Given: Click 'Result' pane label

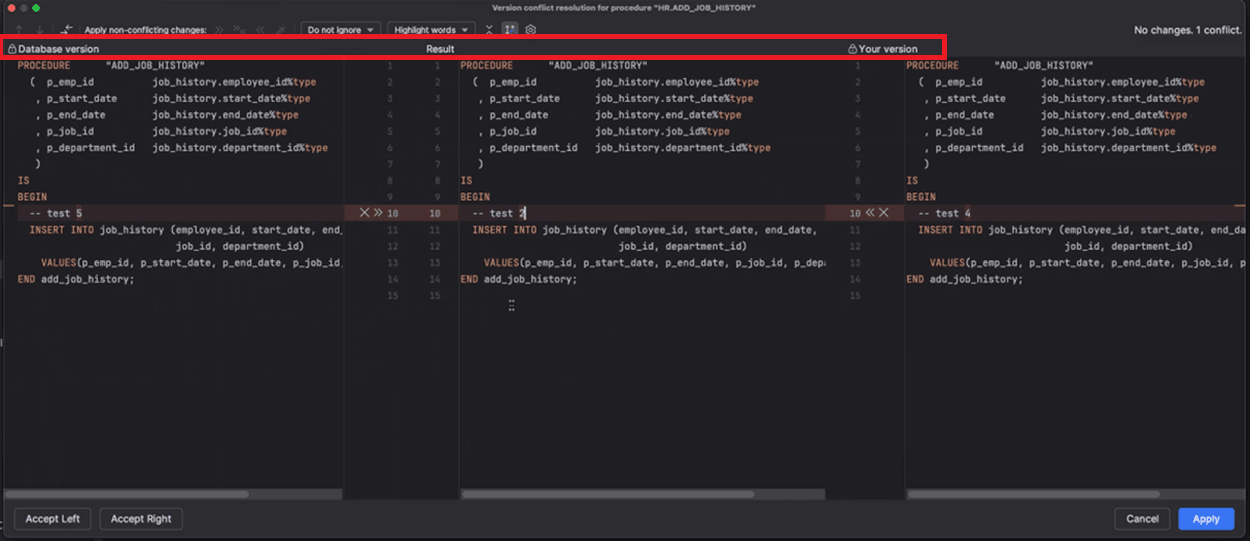Looking at the screenshot, I should pyautogui.click(x=440, y=49).
